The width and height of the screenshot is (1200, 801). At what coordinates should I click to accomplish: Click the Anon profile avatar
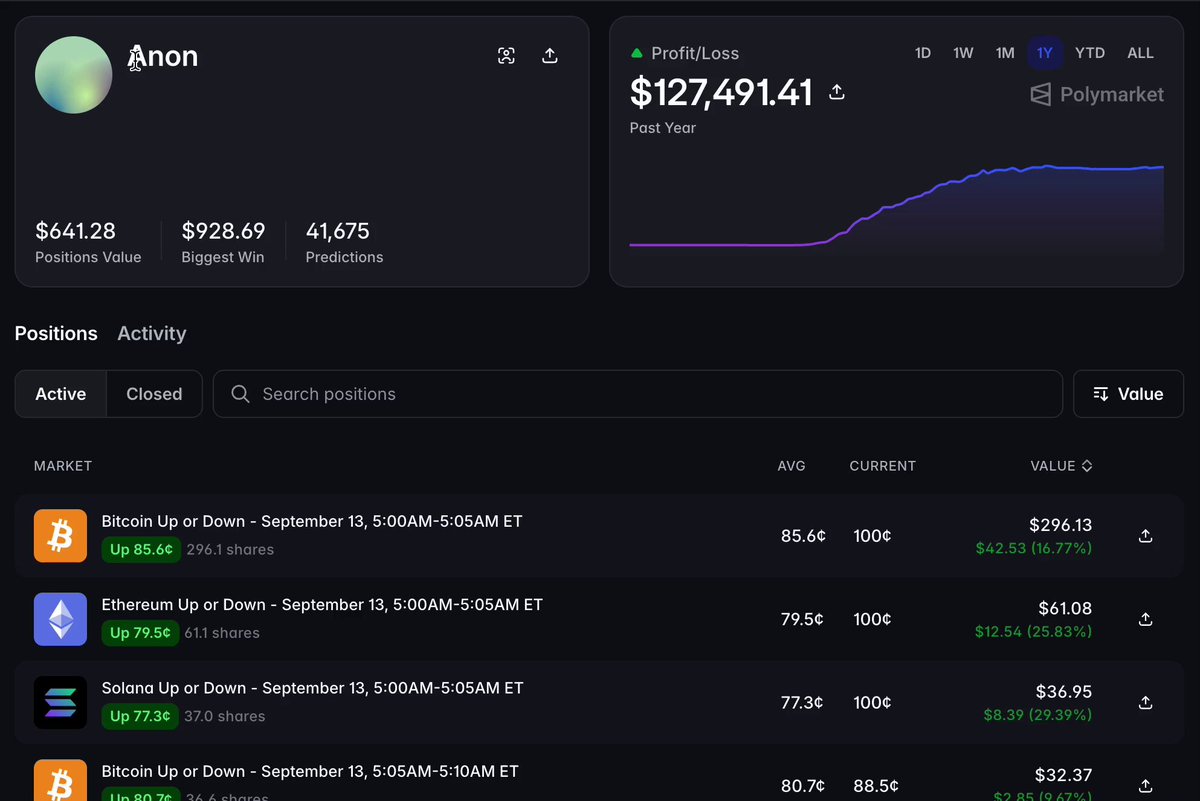pos(73,75)
